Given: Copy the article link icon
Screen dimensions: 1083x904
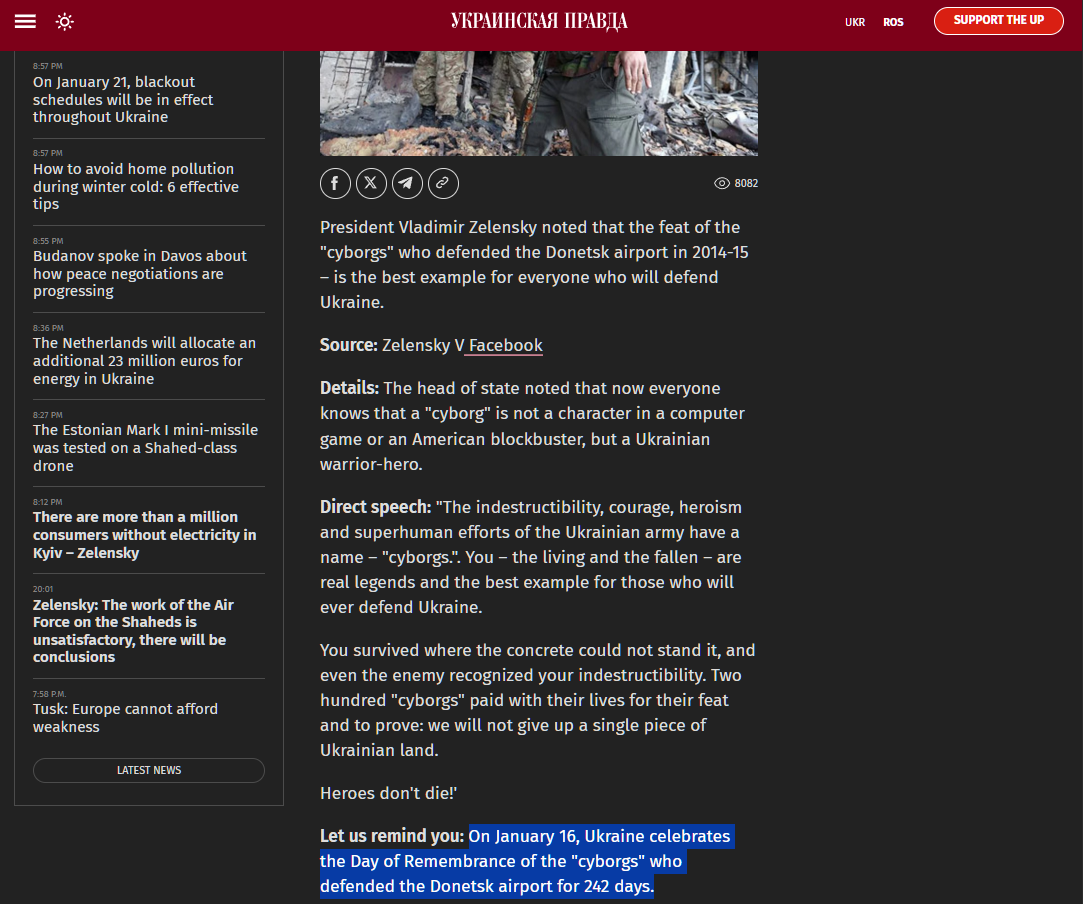Looking at the screenshot, I should [443, 183].
